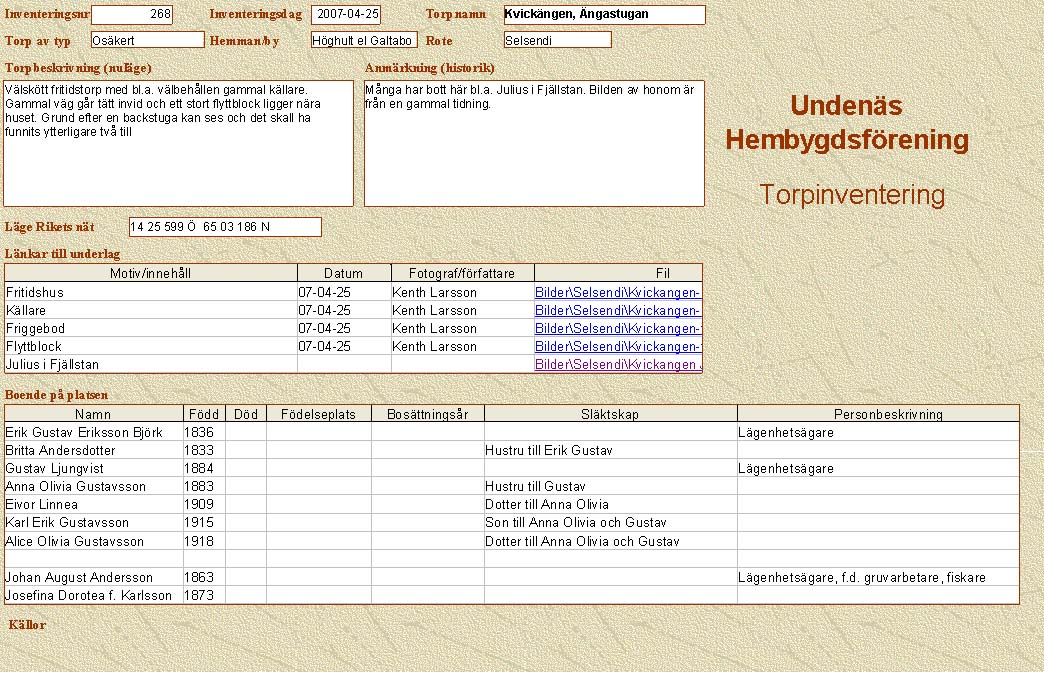Click the Hemman/by field Höghult el Galtabo

(363, 41)
